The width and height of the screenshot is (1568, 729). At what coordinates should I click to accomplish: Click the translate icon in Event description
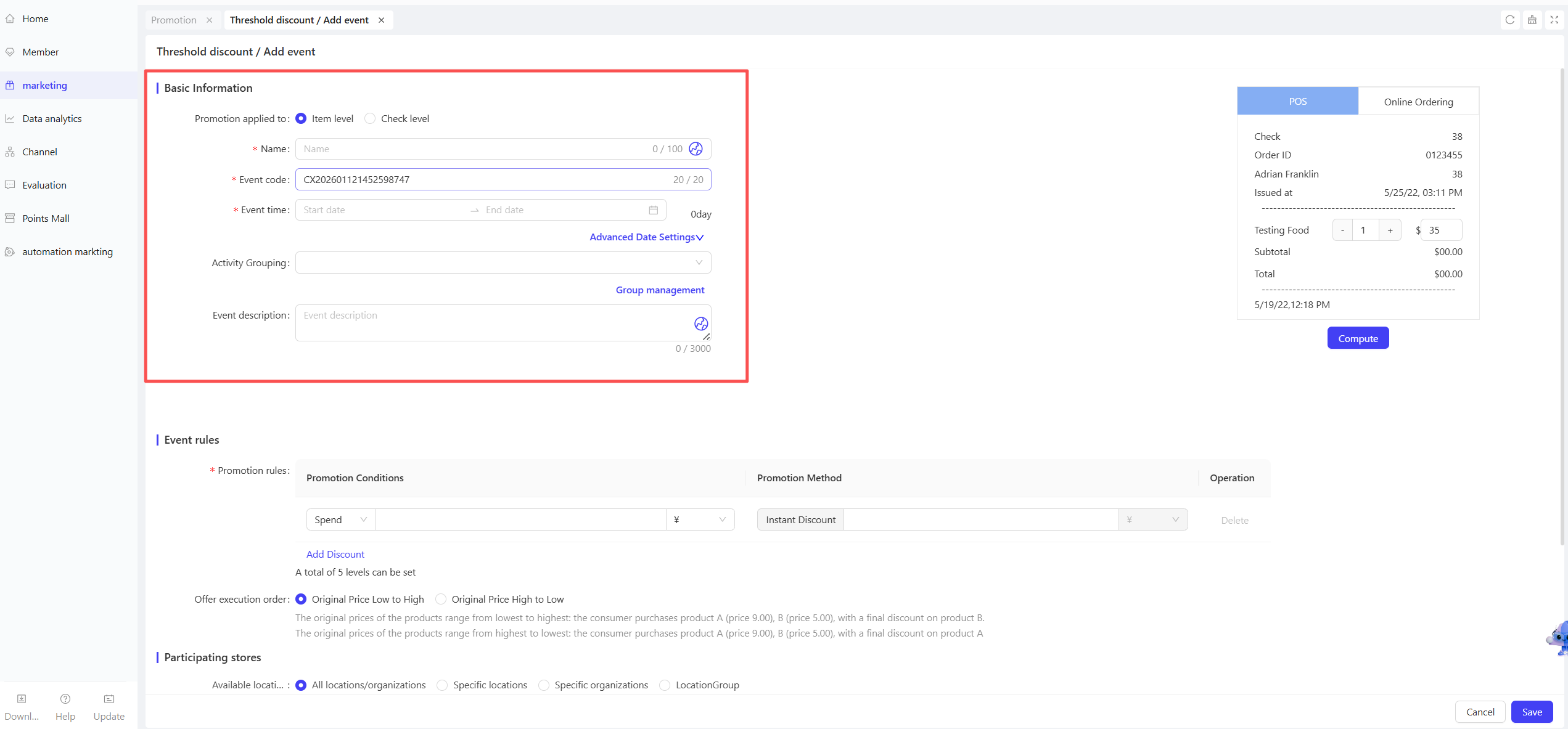pos(701,324)
